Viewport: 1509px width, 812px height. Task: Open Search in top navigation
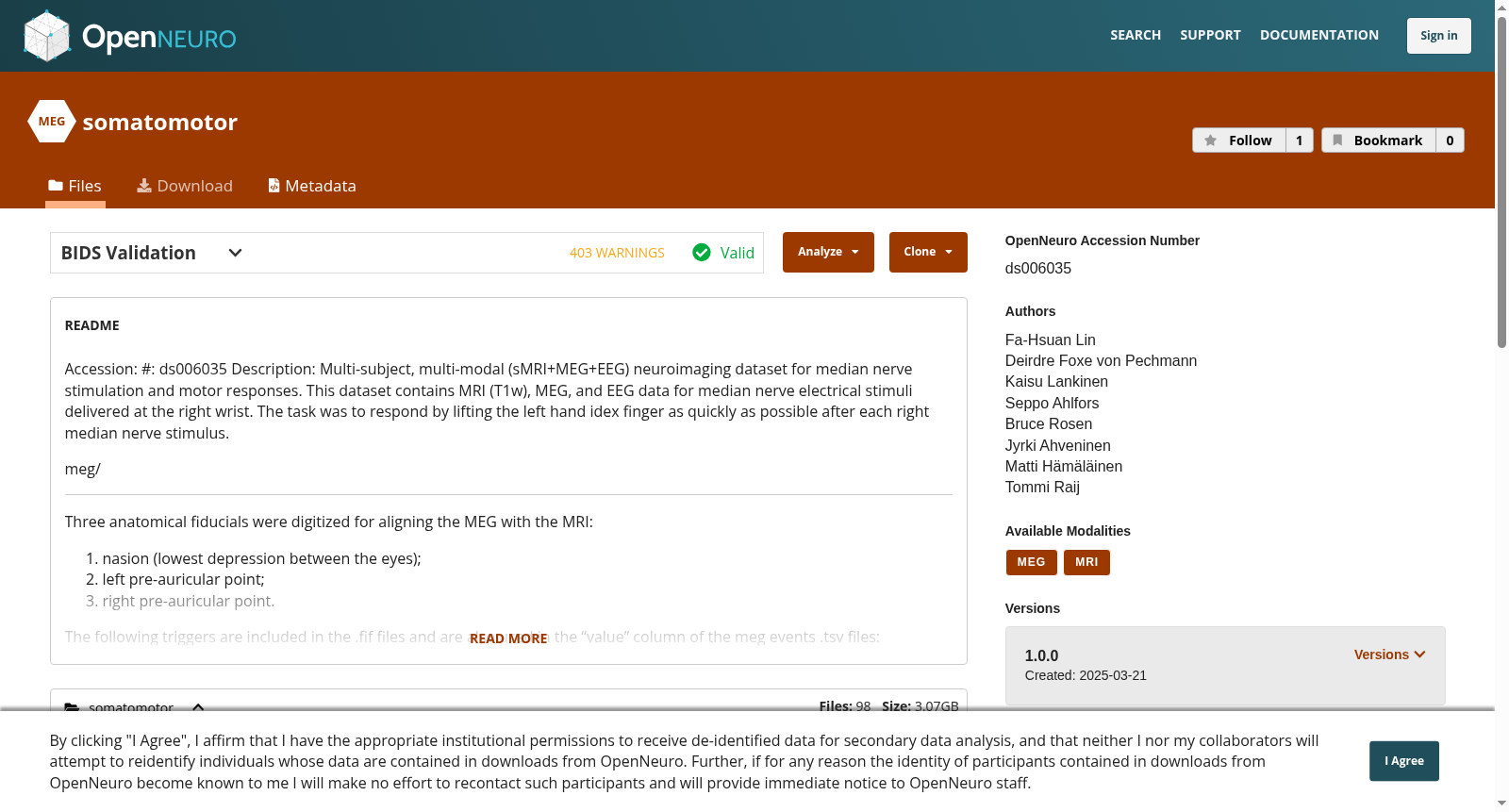point(1136,35)
